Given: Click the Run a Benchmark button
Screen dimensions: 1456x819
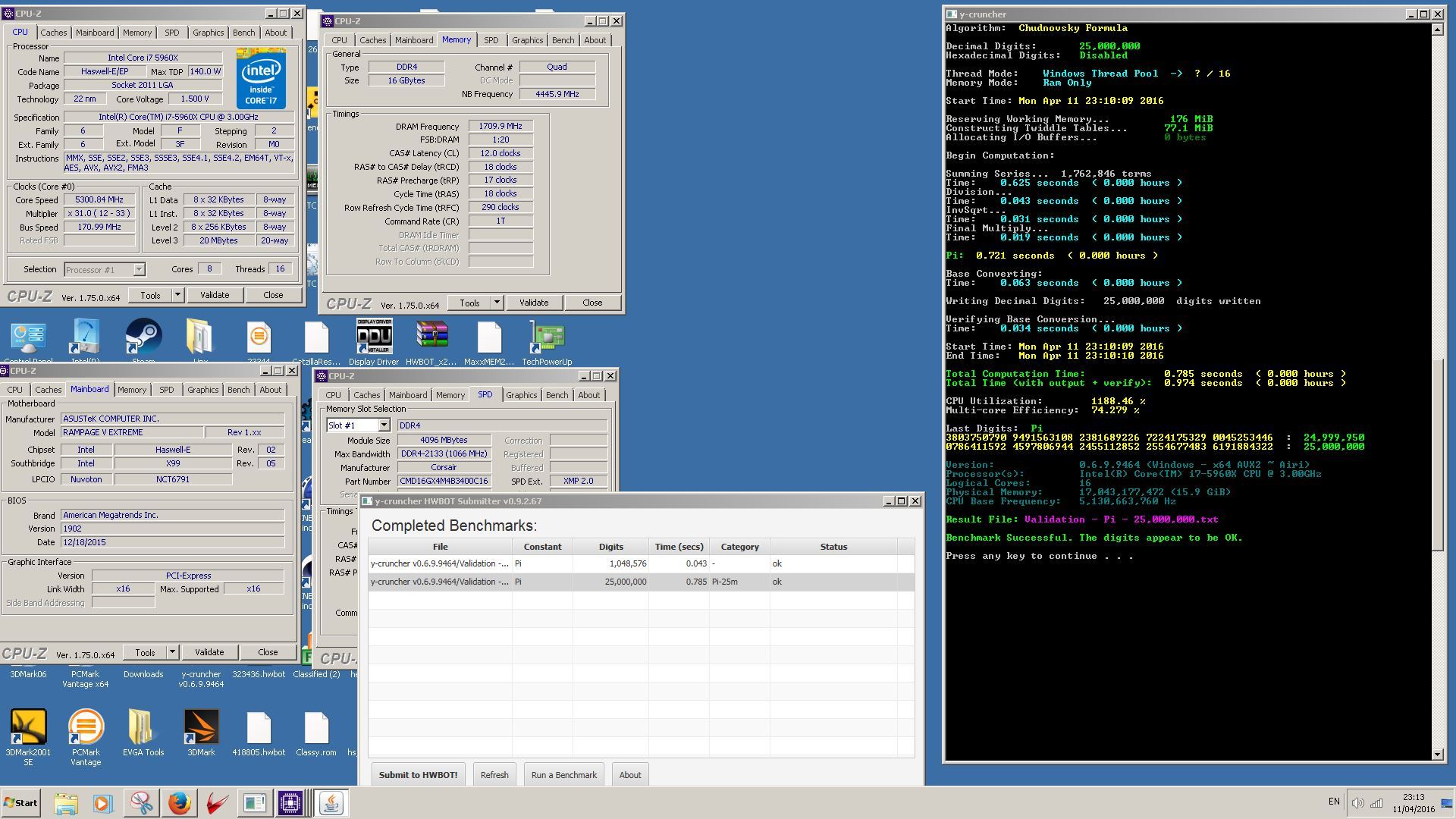Looking at the screenshot, I should [x=563, y=775].
